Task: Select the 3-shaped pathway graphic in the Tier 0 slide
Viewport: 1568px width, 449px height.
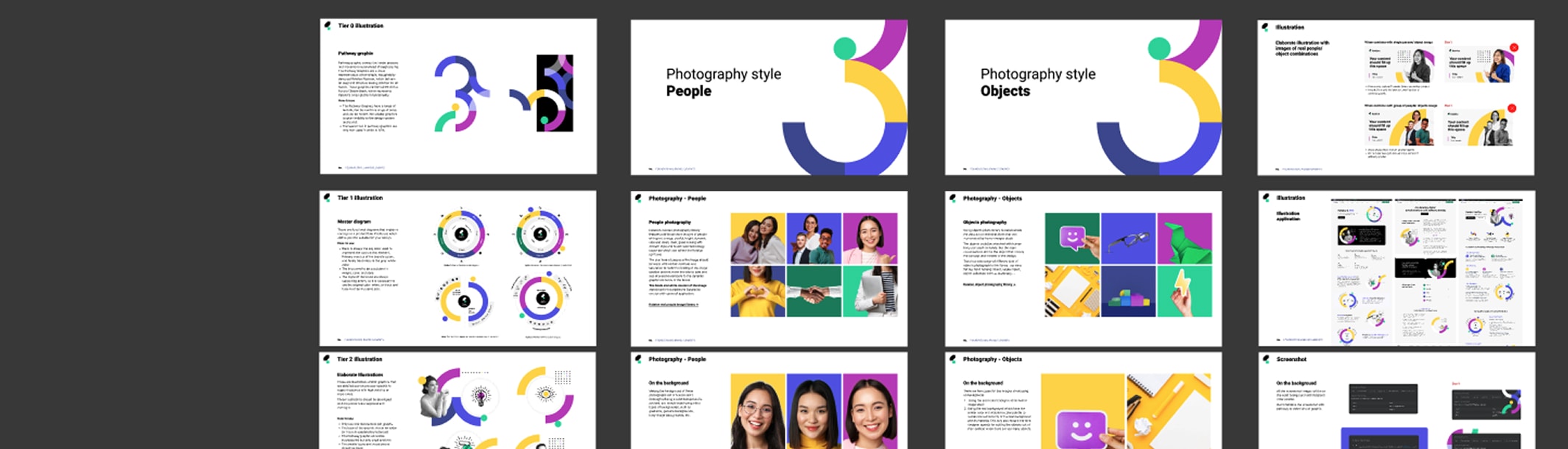Action: click(x=461, y=93)
